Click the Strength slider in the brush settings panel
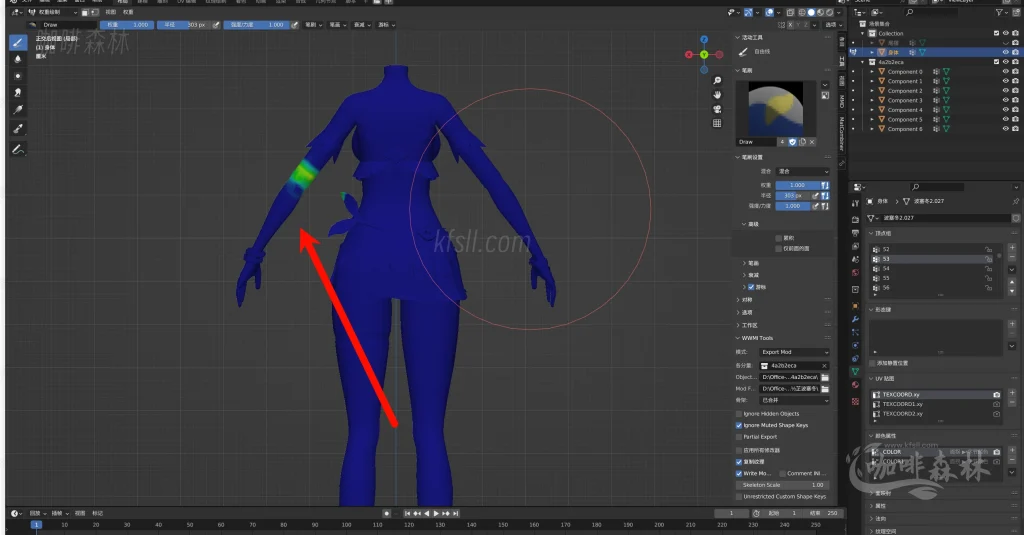 [793, 206]
